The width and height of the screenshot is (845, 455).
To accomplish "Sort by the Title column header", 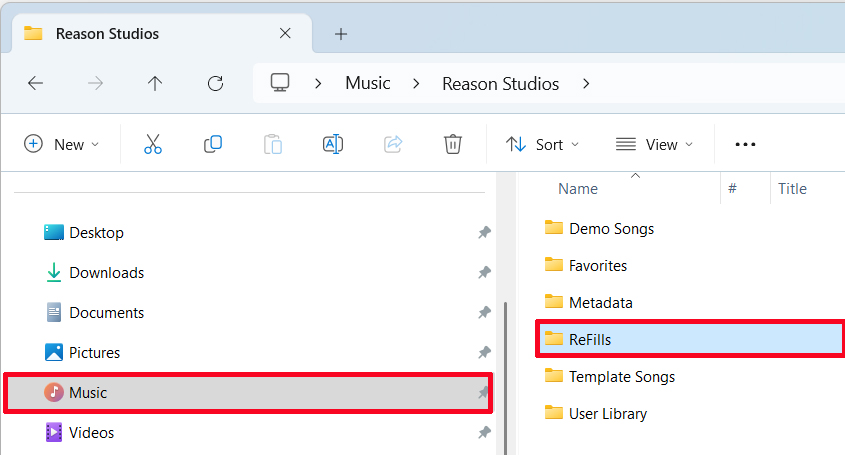I will [x=792, y=189].
